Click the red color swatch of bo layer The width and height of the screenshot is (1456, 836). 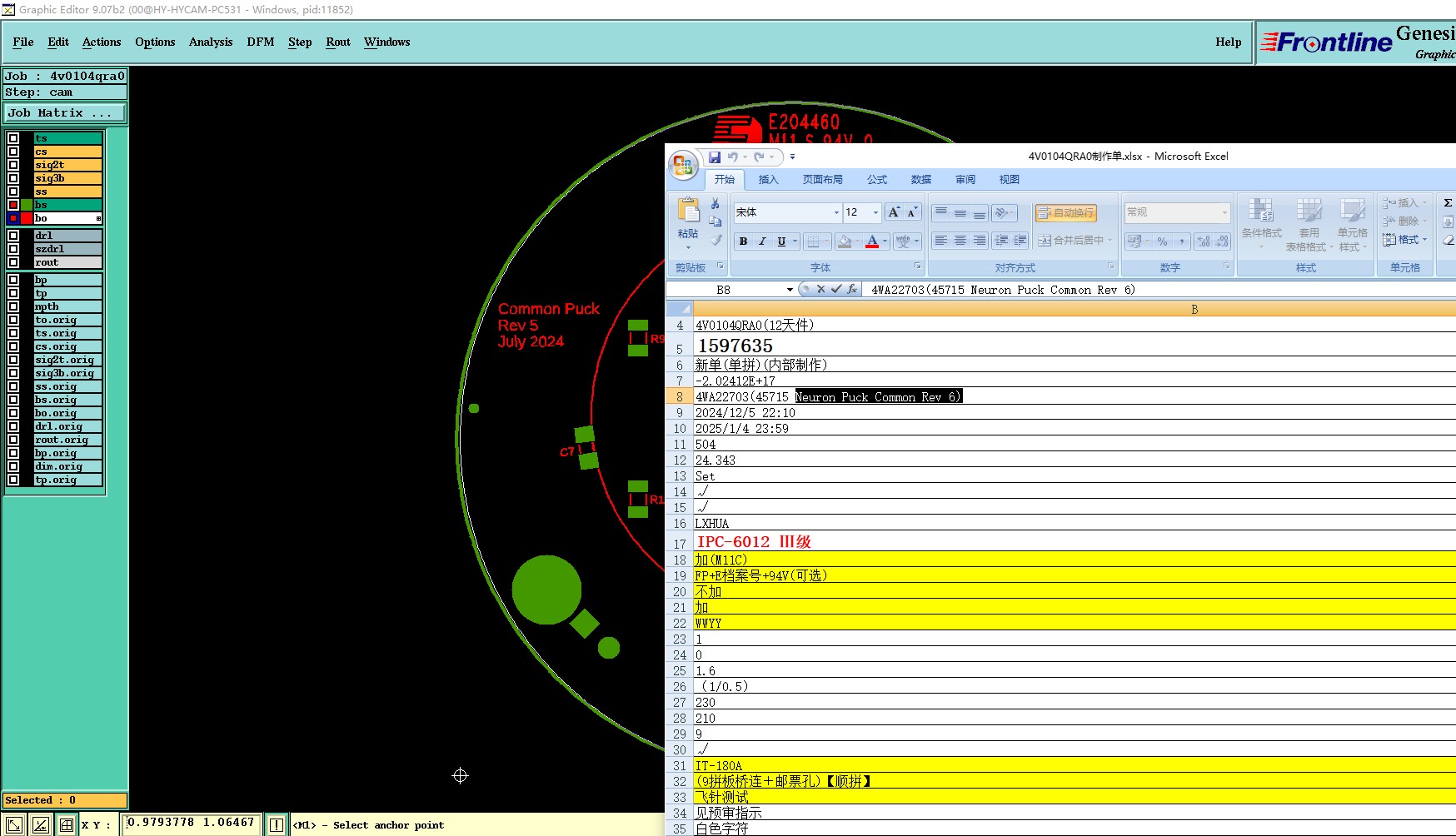point(27,218)
